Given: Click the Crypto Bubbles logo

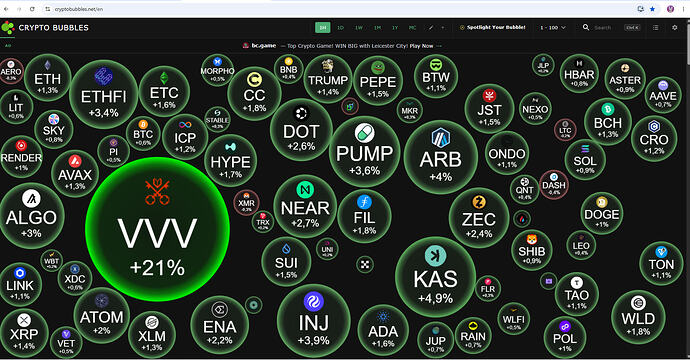Looking at the screenshot, I should point(45,27).
